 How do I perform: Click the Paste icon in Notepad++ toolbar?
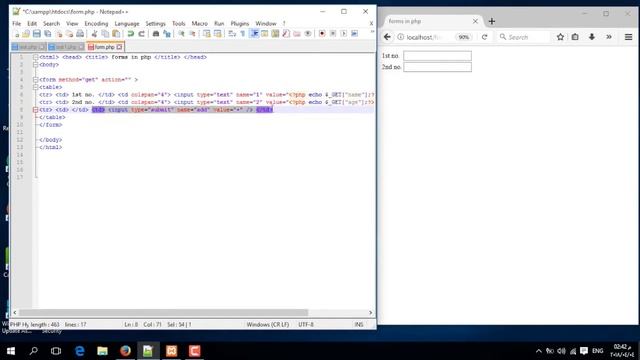click(x=116, y=34)
